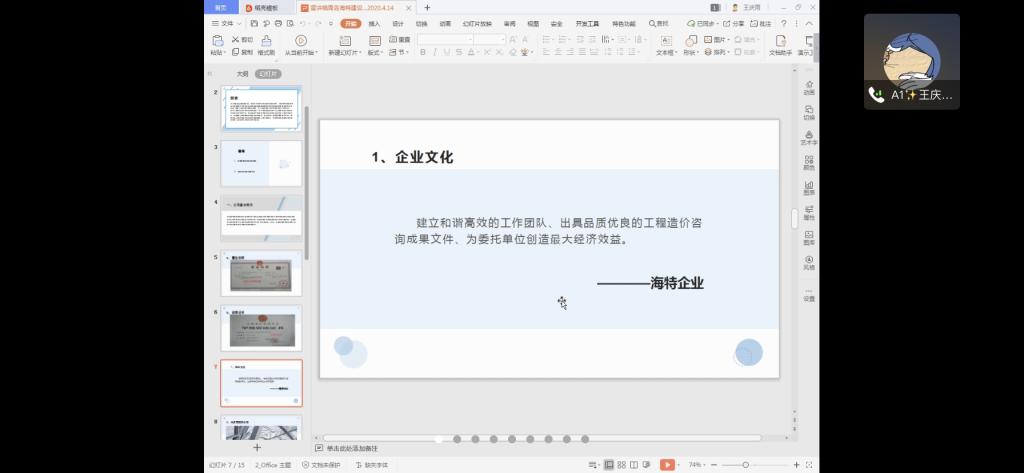Screen dimensions: 1024x473
Task: Open the 审阅 review ribbon tab
Action: tap(510, 23)
